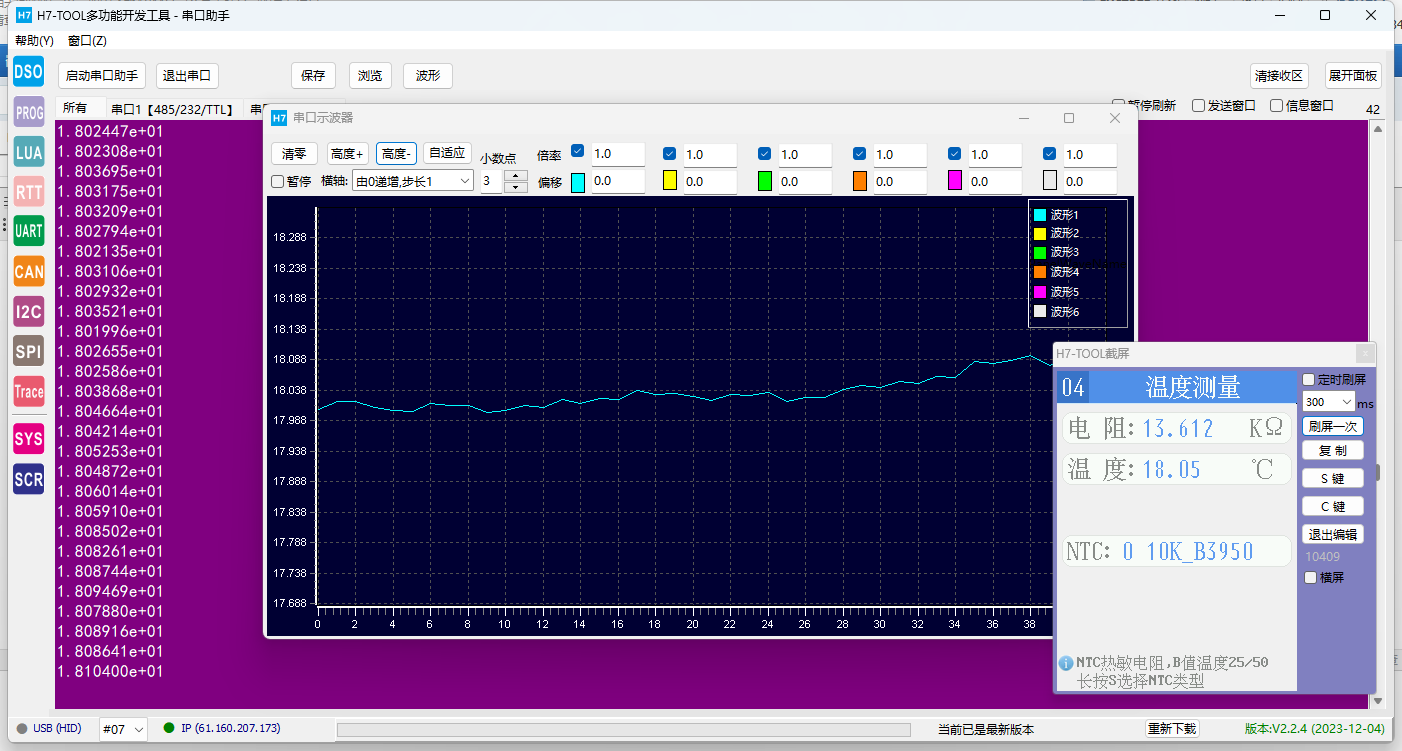Open the I2C module
Image resolution: width=1402 pixels, height=751 pixels.
pyautogui.click(x=28, y=311)
